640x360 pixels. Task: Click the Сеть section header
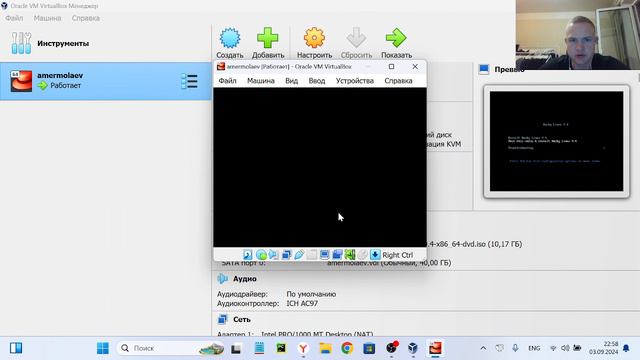coord(242,319)
